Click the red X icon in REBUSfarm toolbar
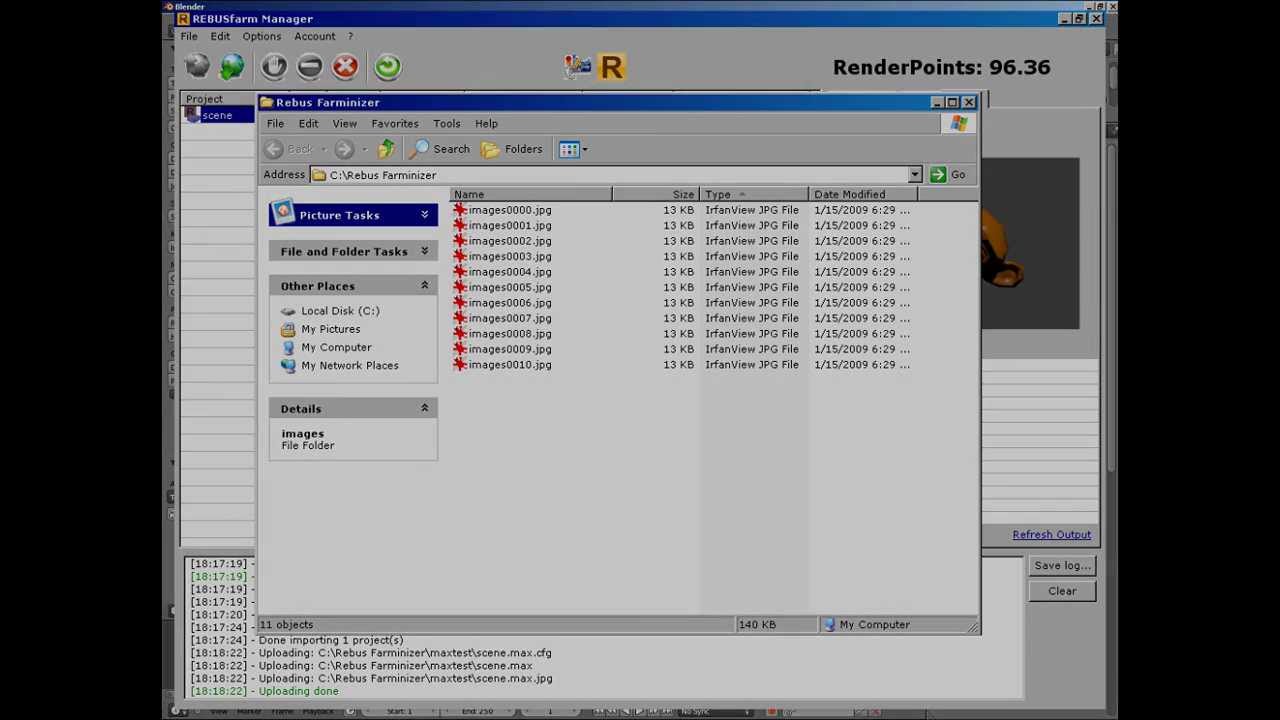This screenshot has height=720, width=1280. [x=345, y=67]
